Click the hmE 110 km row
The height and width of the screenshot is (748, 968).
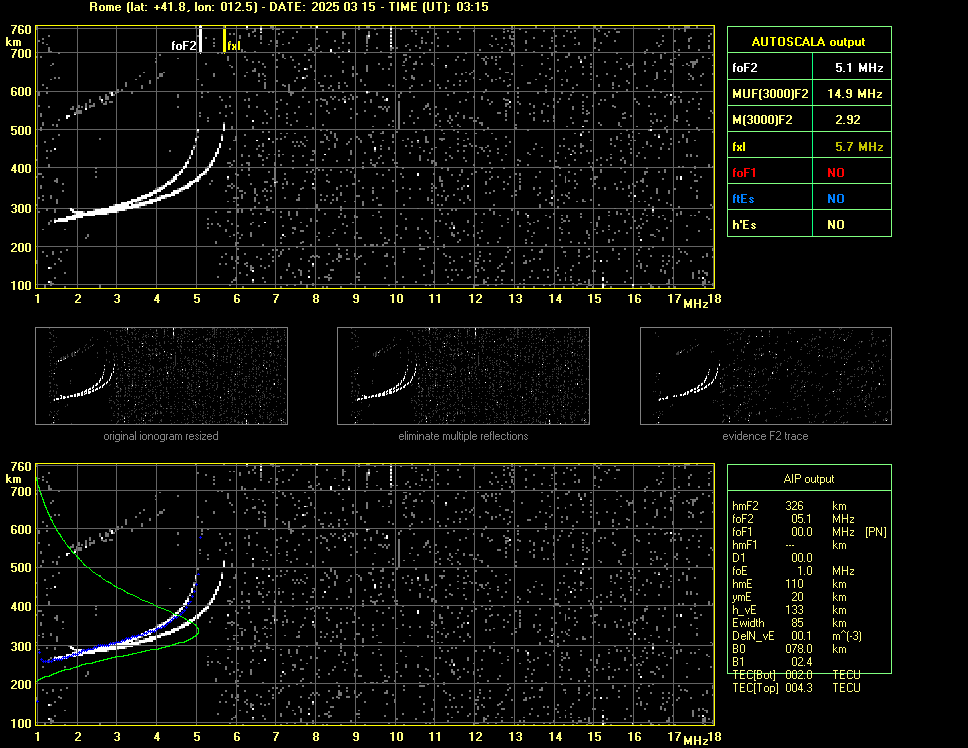(x=789, y=584)
